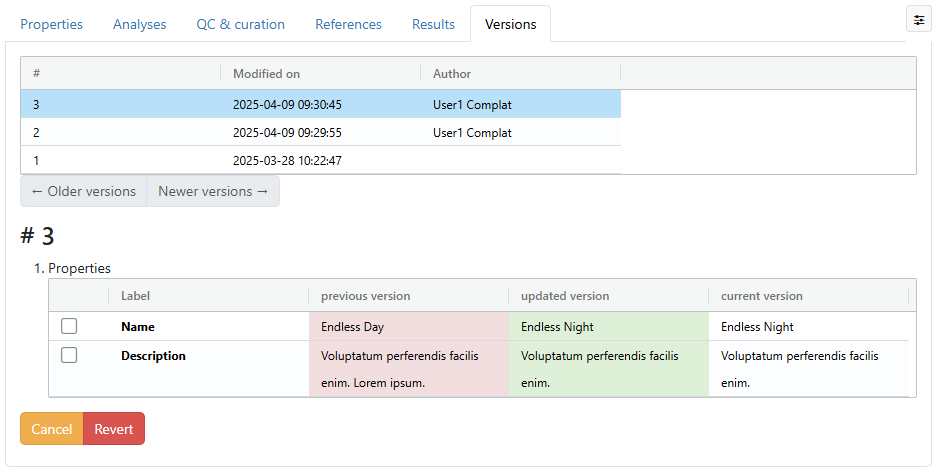Go to QC & curation tab
The height and width of the screenshot is (476, 938).
coord(240,24)
